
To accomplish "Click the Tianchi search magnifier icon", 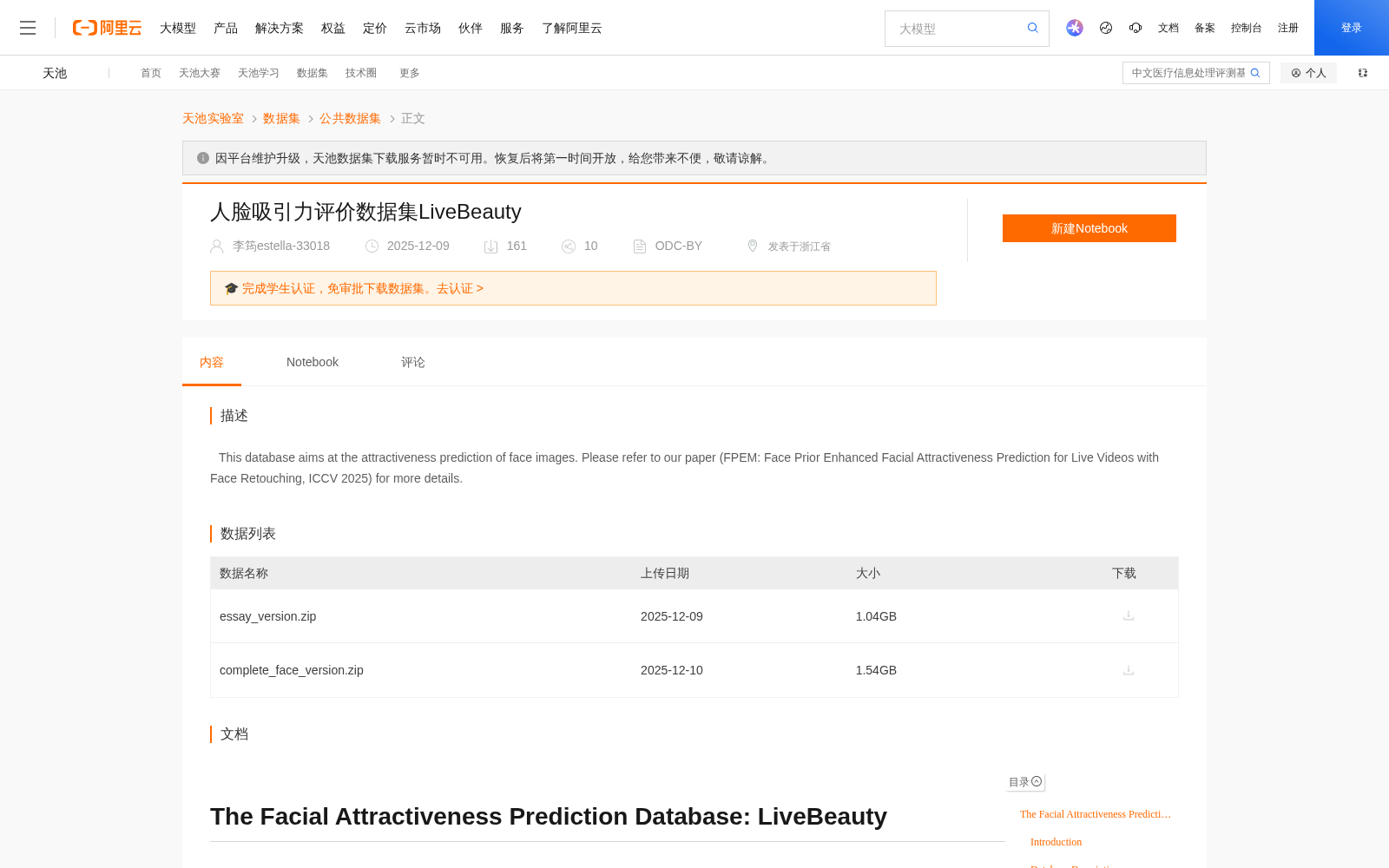I will [1255, 73].
